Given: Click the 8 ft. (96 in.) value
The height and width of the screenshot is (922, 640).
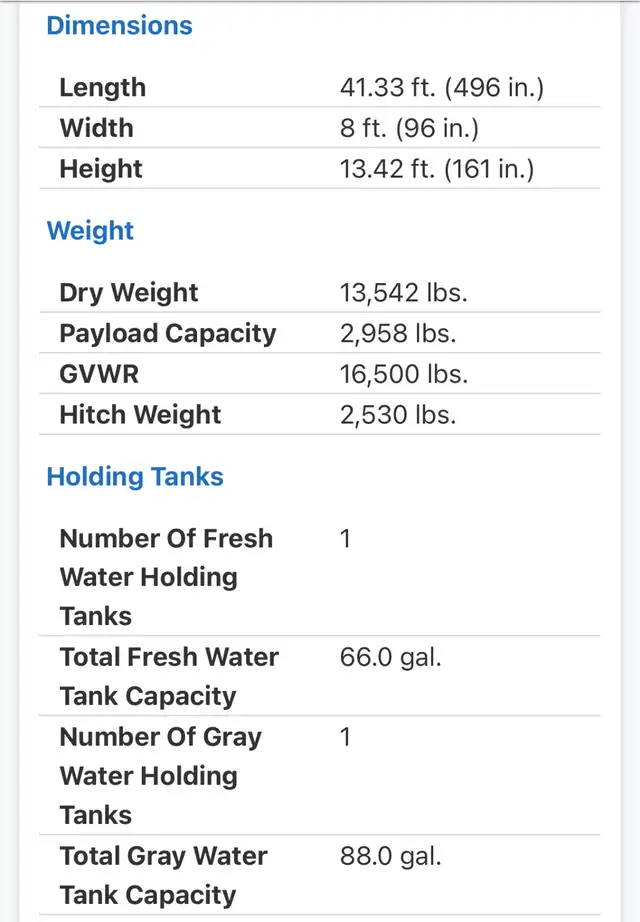Looking at the screenshot, I should pyautogui.click(x=409, y=128).
